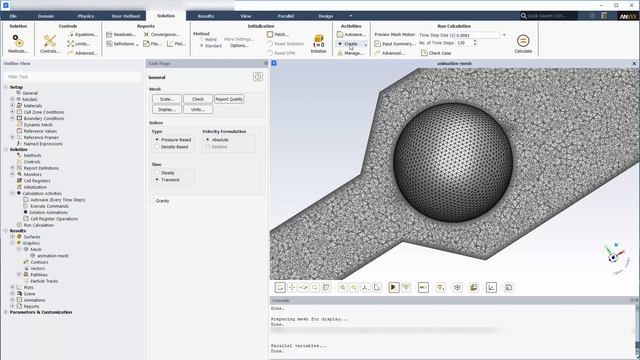
Task: Click the axis orientation view icon
Action: tap(366, 288)
